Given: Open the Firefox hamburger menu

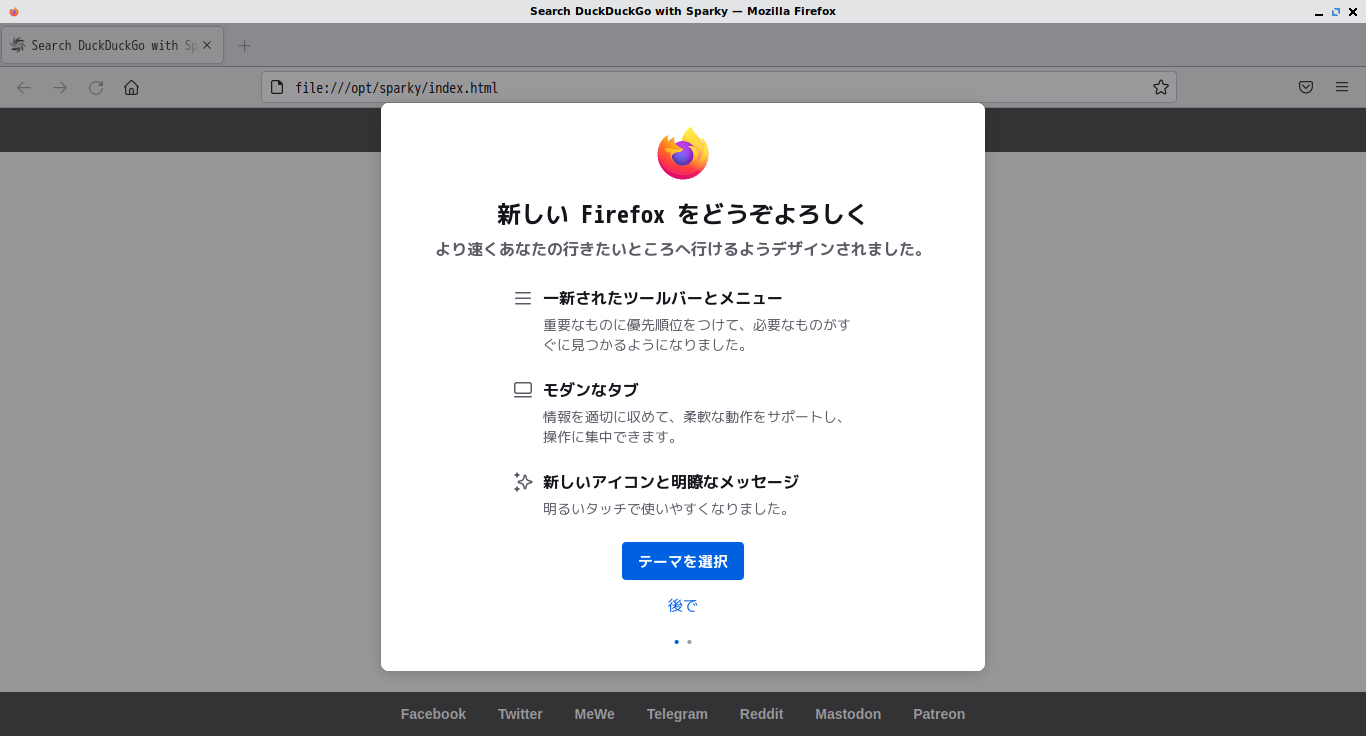Looking at the screenshot, I should pyautogui.click(x=1342, y=88).
